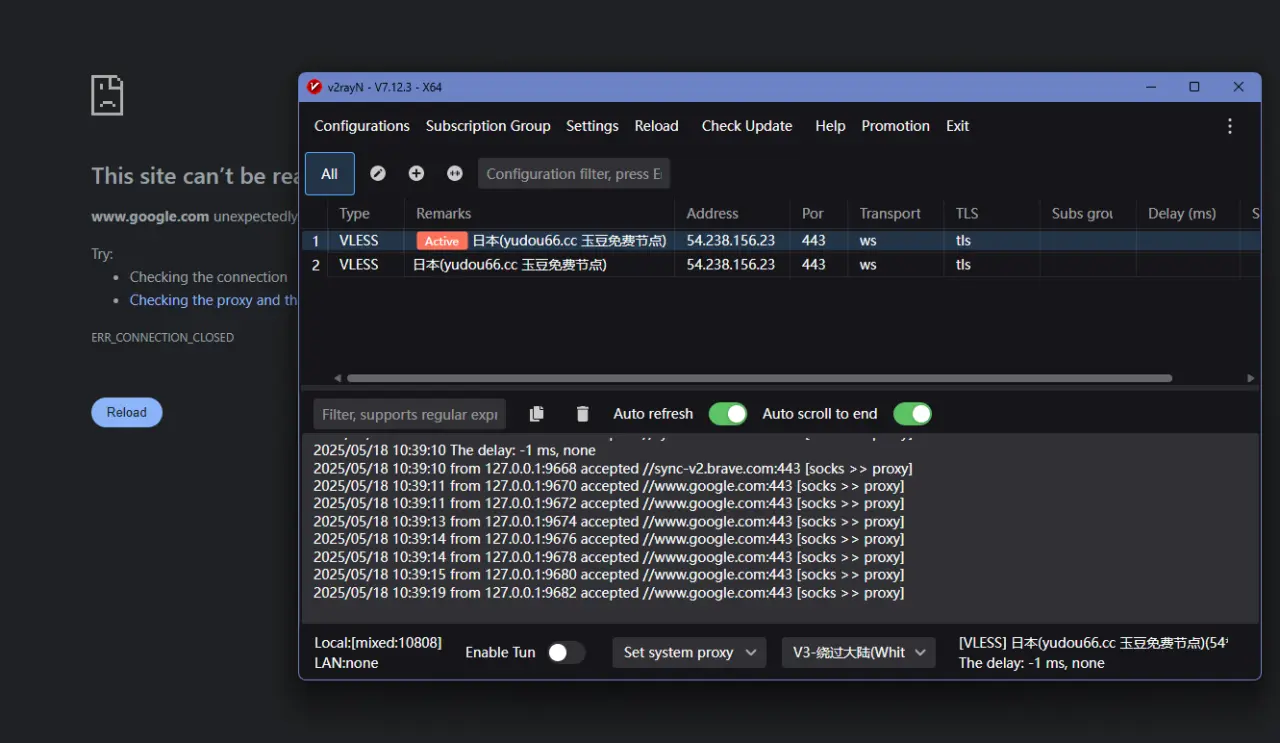Click www.google.com text in browser error page
1280x743 pixels.
[150, 216]
